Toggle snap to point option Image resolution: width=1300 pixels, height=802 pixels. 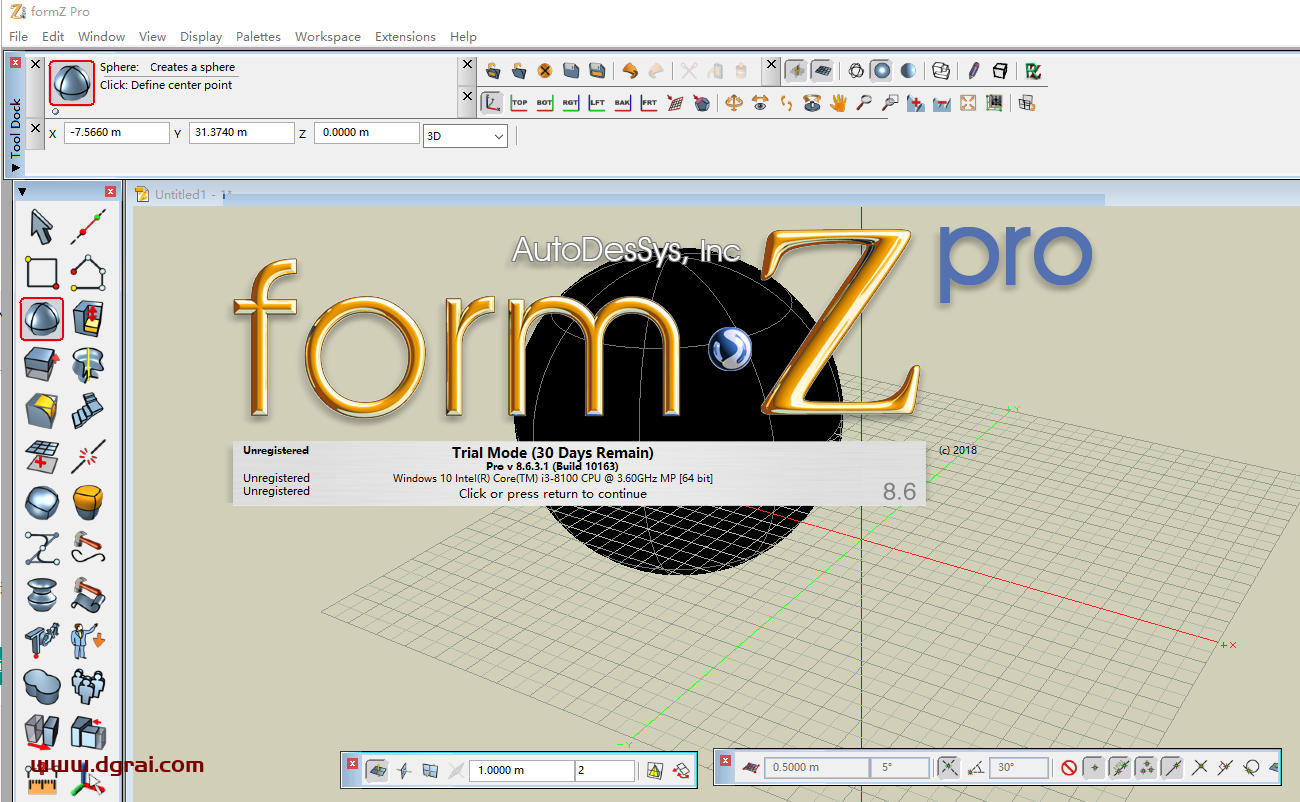click(x=1095, y=768)
